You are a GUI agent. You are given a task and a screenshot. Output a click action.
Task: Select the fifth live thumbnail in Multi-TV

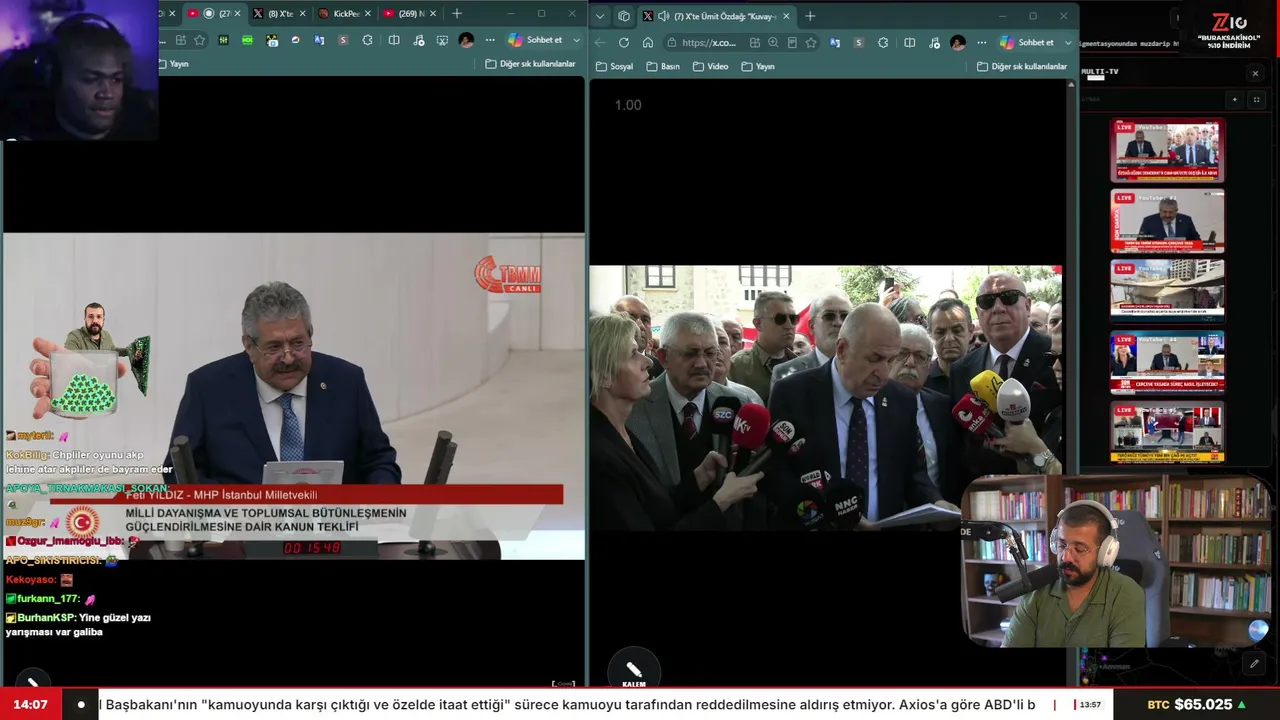1168,432
